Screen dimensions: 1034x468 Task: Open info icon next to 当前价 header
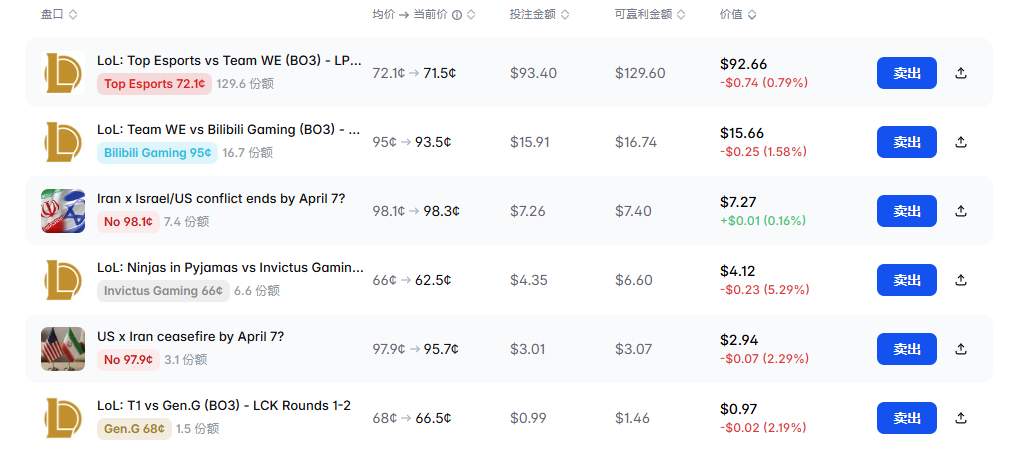pos(457,15)
